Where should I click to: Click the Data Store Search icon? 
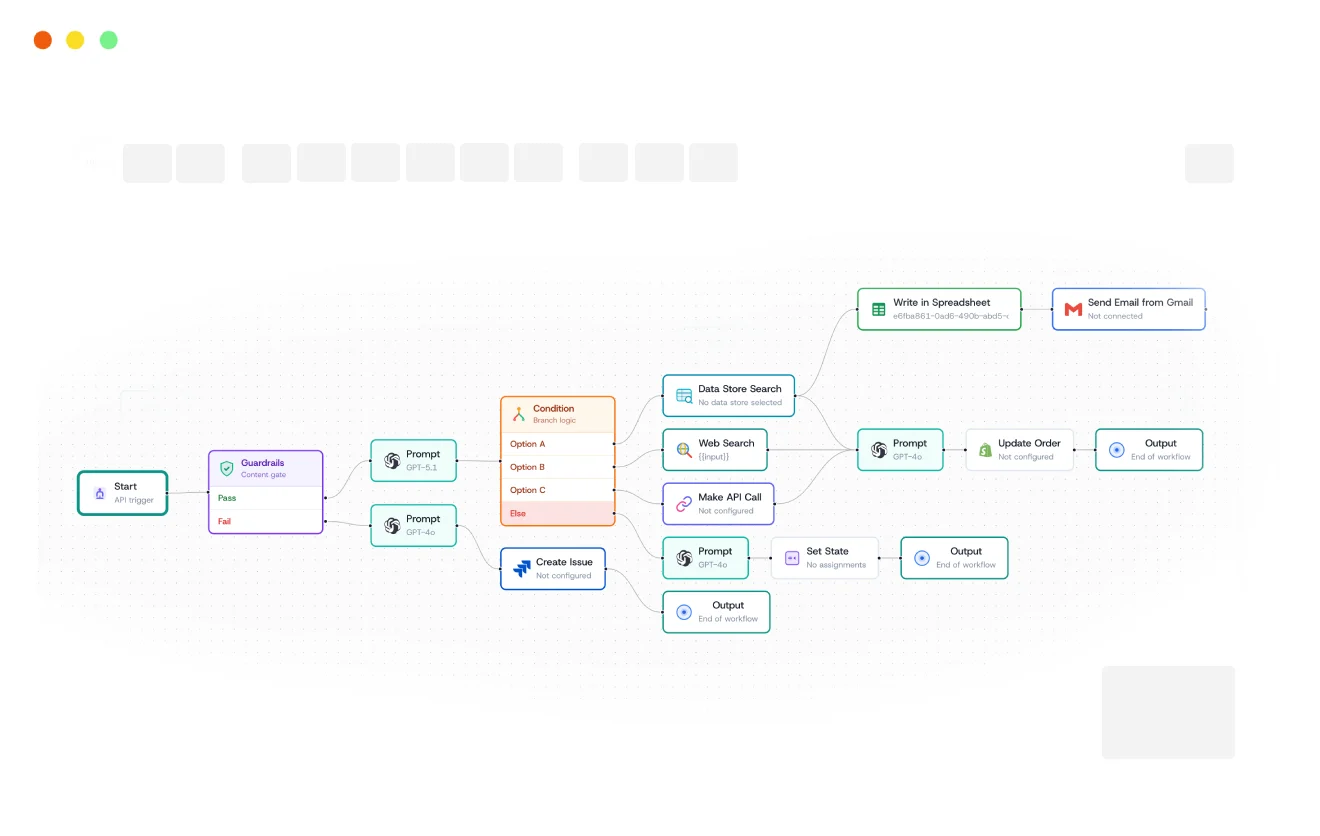pos(684,396)
